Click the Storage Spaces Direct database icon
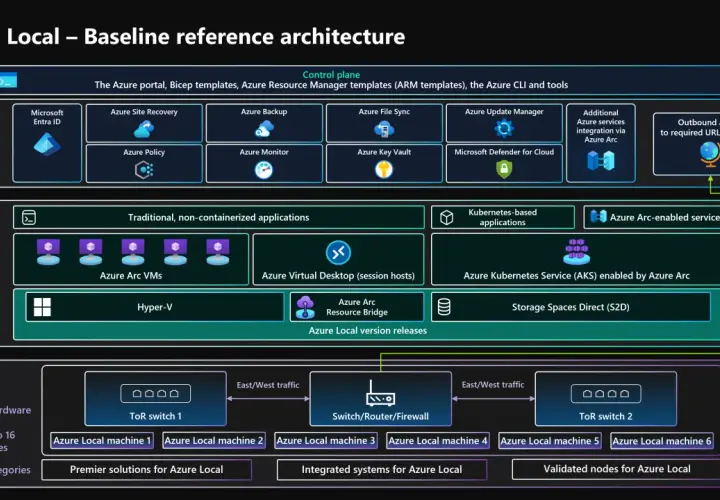The width and height of the screenshot is (720, 500). coord(444,307)
